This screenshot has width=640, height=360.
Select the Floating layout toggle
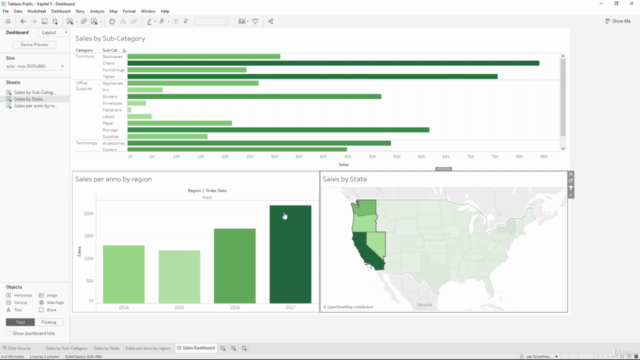(49, 322)
